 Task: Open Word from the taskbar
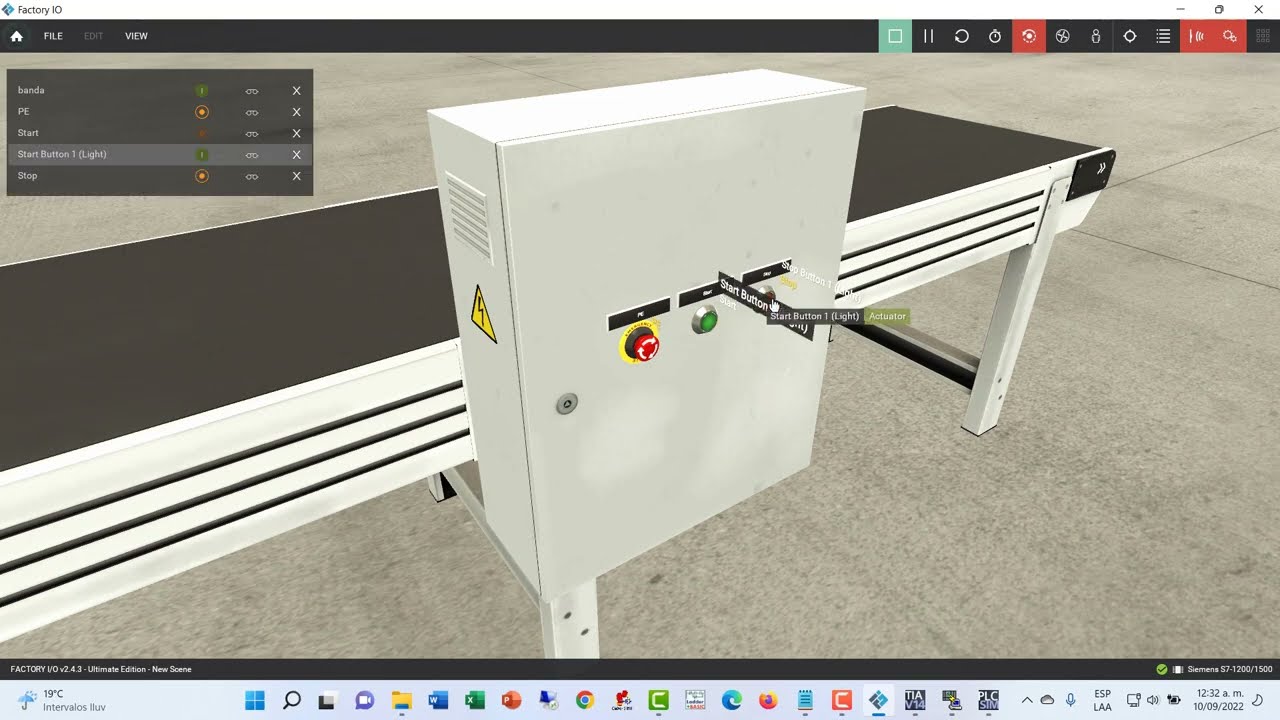pyautogui.click(x=438, y=700)
